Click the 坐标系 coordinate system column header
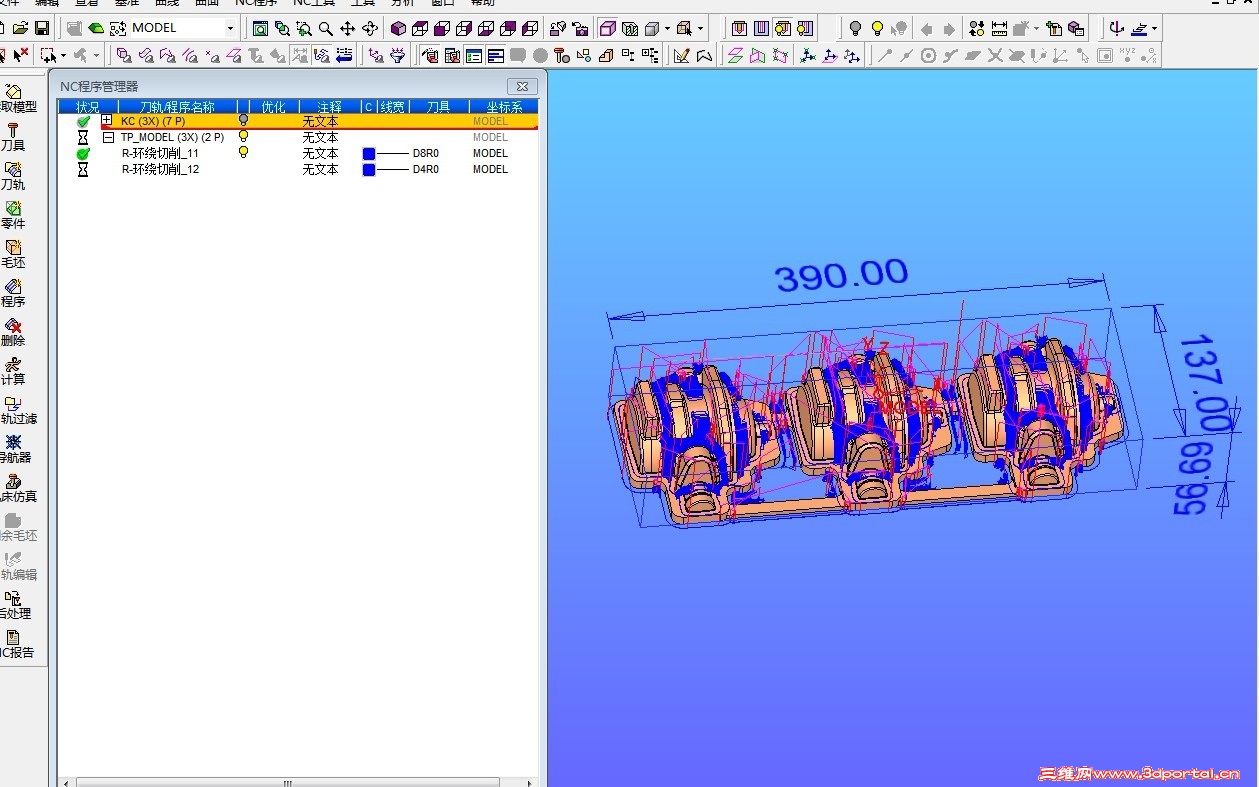Viewport: 1259px width, 787px height. [504, 106]
